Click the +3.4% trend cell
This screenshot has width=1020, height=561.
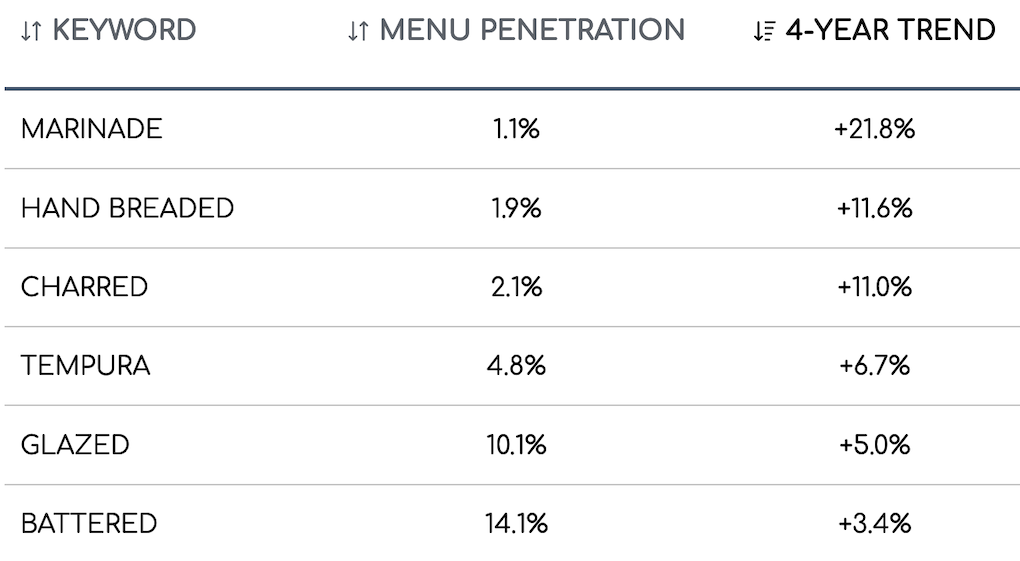874,523
